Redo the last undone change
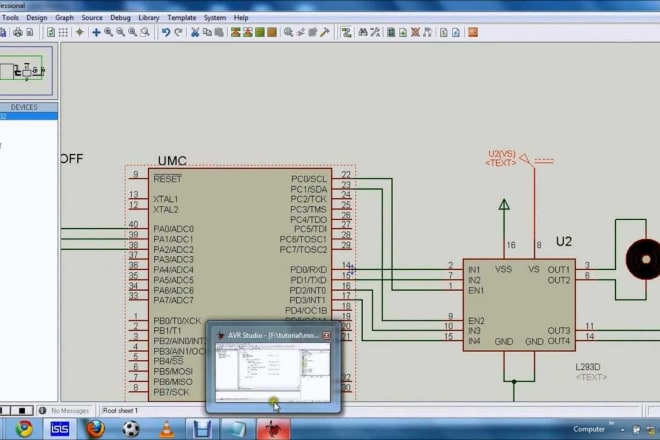Viewport: 660px width, 440px height. coord(178,32)
